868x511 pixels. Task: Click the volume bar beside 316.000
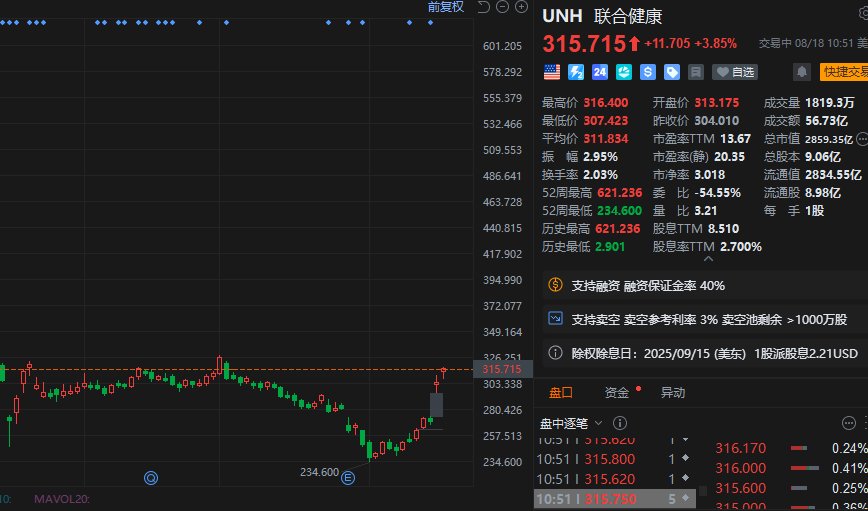pyautogui.click(x=804, y=468)
